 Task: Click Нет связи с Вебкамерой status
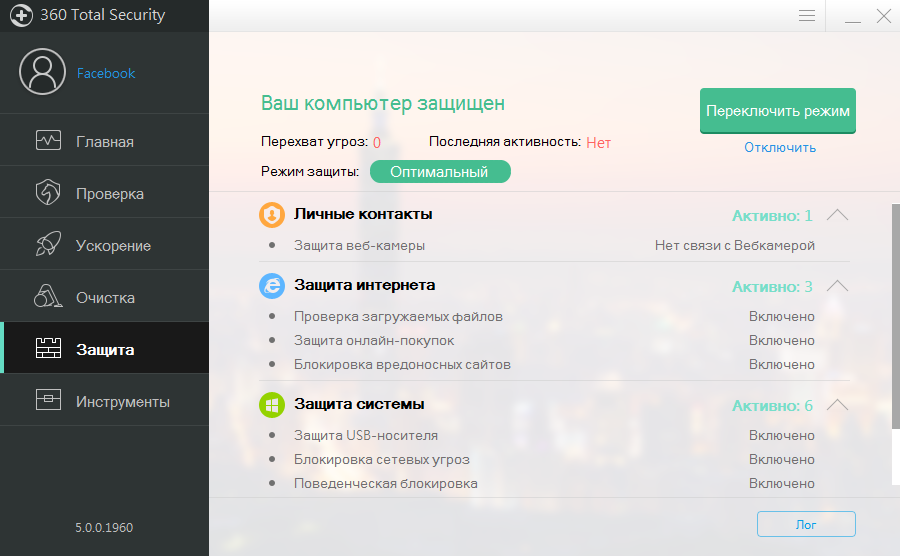click(x=735, y=246)
